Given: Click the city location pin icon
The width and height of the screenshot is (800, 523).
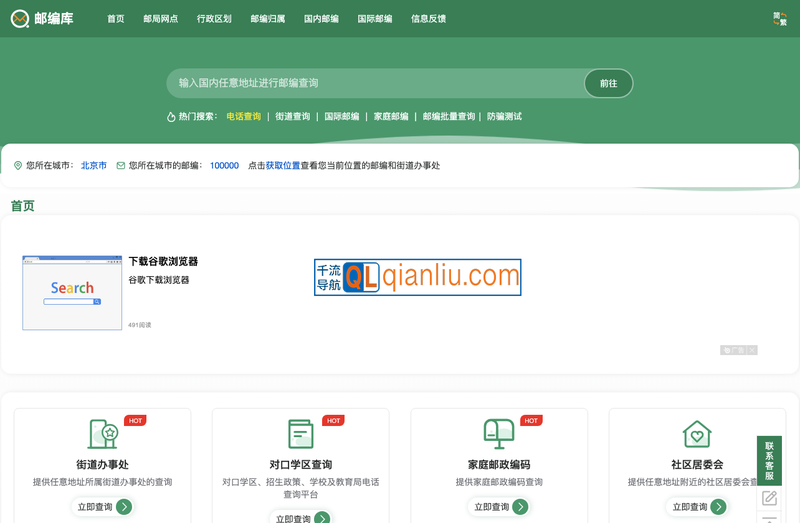Looking at the screenshot, I should tap(18, 166).
